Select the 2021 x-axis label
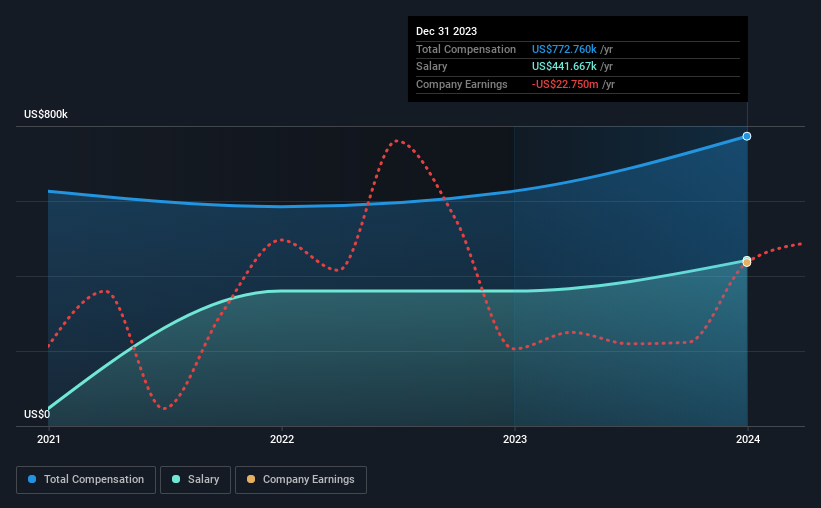Screen dimensions: 821x508 coord(49,439)
